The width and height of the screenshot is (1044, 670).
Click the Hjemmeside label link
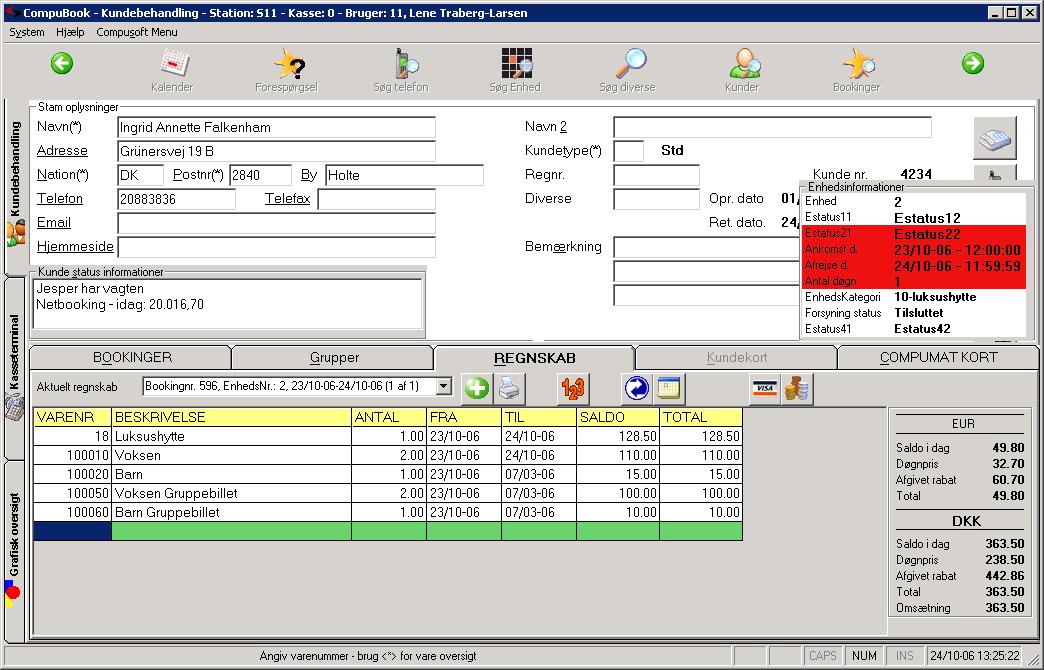click(75, 246)
